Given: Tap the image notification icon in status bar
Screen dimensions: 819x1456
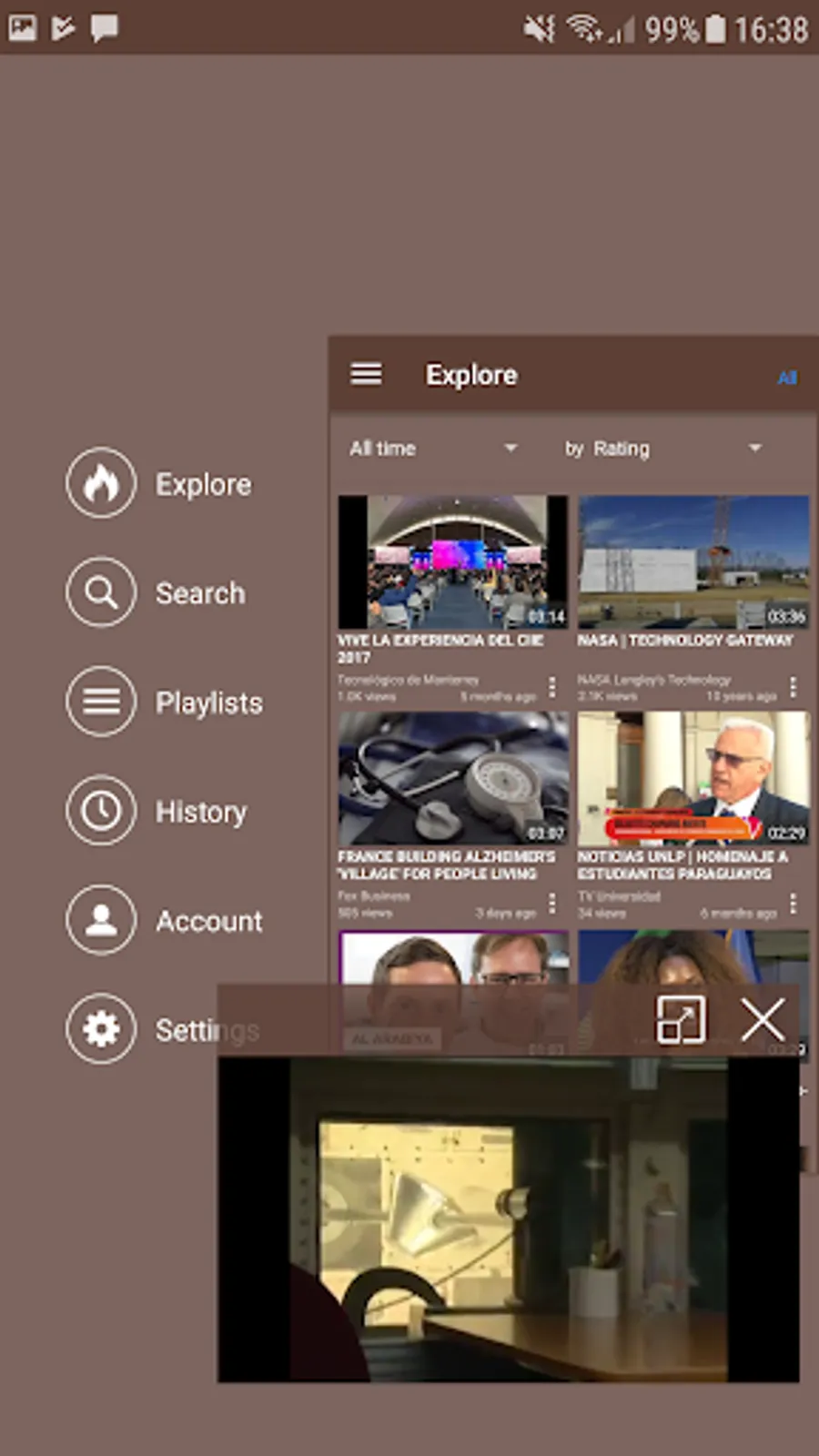Looking at the screenshot, I should (22, 28).
